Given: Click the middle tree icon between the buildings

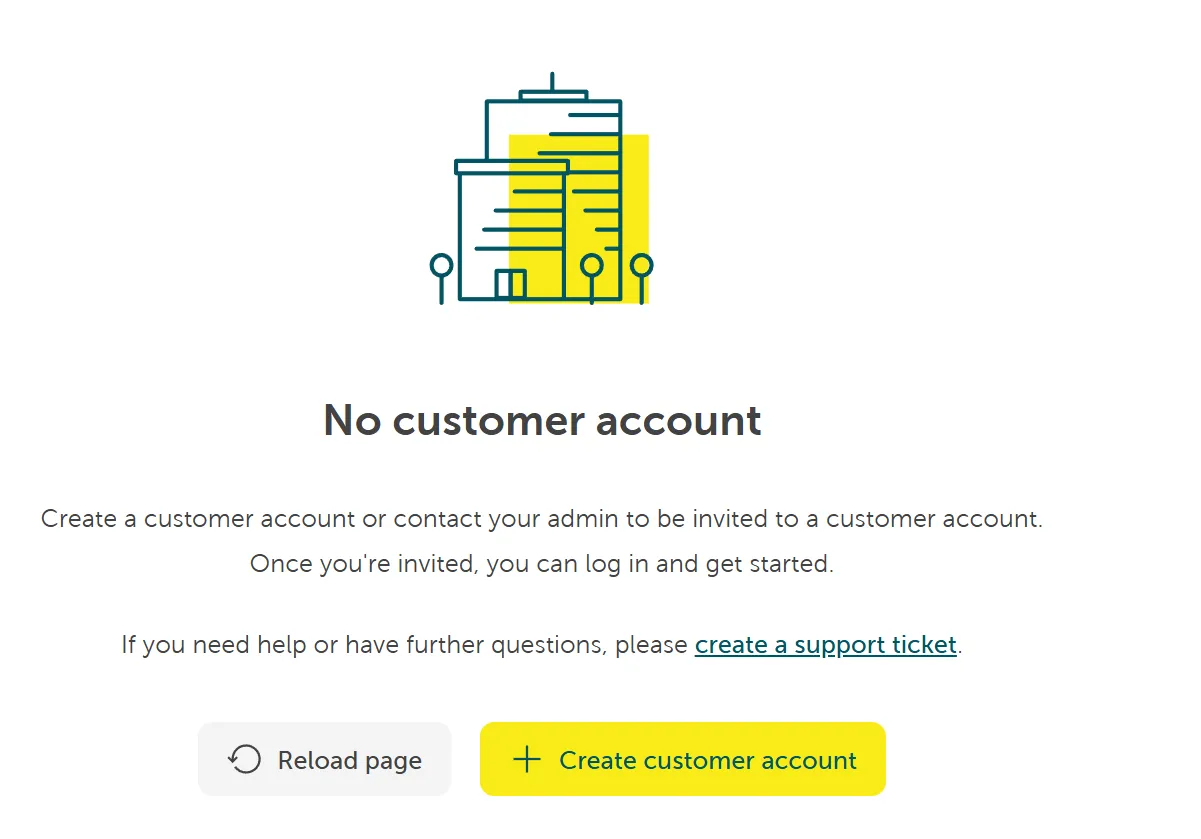Looking at the screenshot, I should (x=594, y=265).
